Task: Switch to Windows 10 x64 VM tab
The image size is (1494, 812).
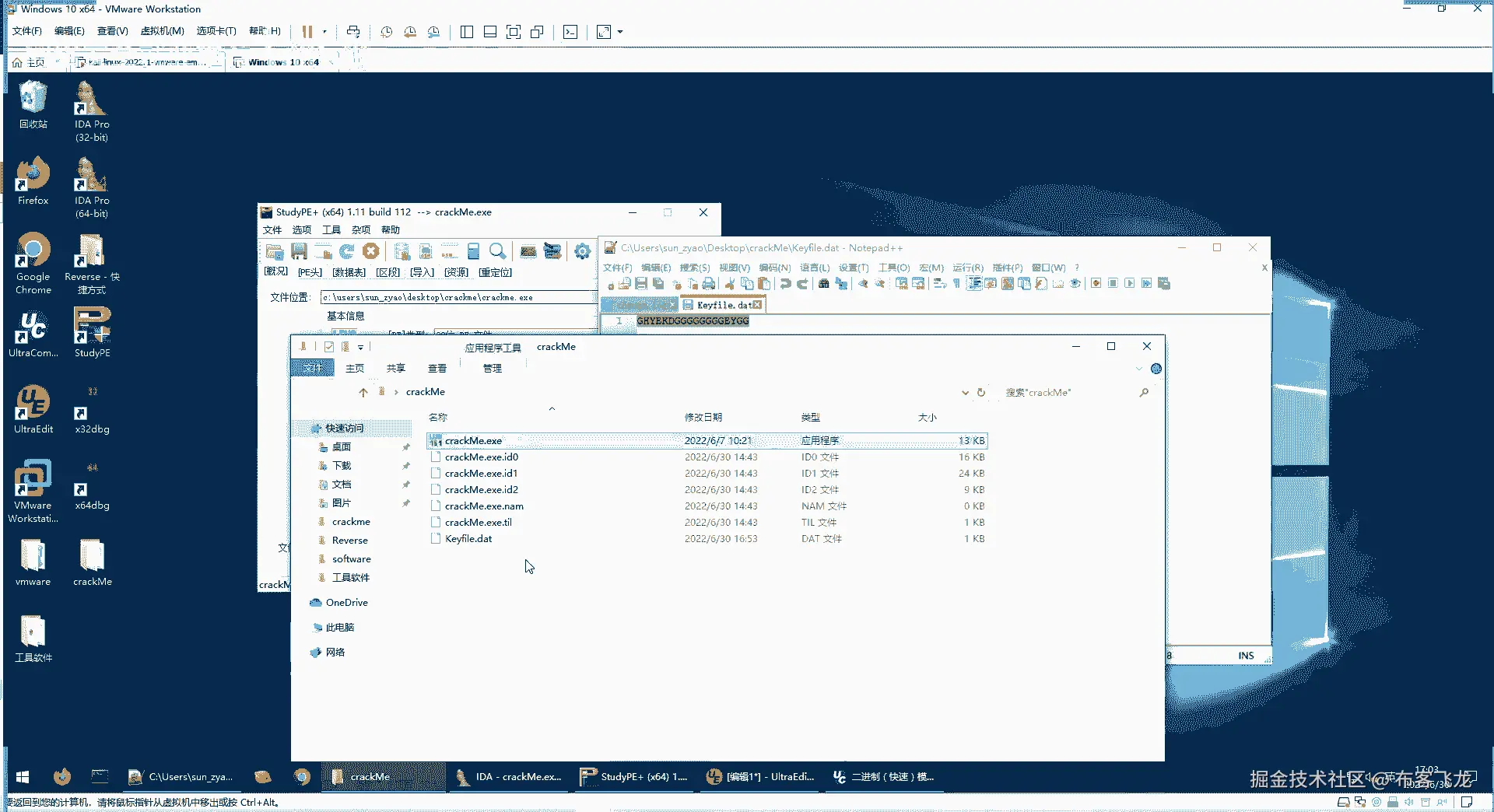Action: click(x=283, y=62)
